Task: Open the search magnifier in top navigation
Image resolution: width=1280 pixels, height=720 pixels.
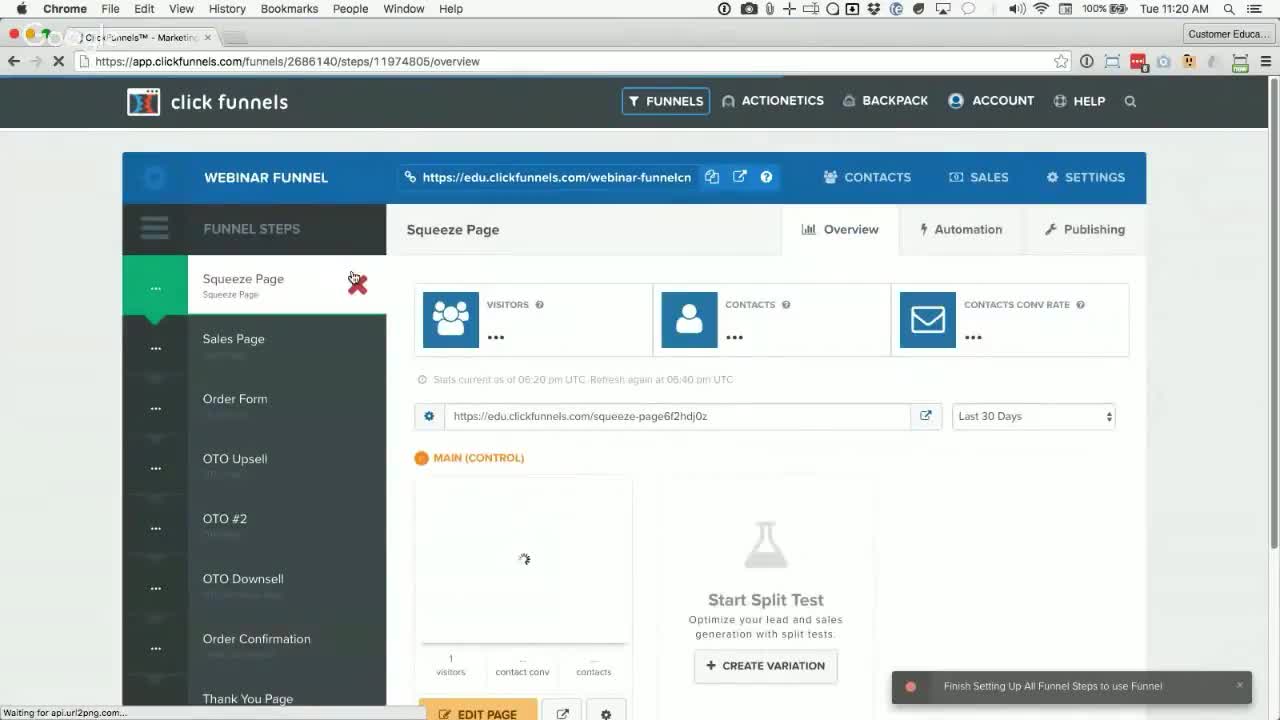Action: click(x=1130, y=101)
